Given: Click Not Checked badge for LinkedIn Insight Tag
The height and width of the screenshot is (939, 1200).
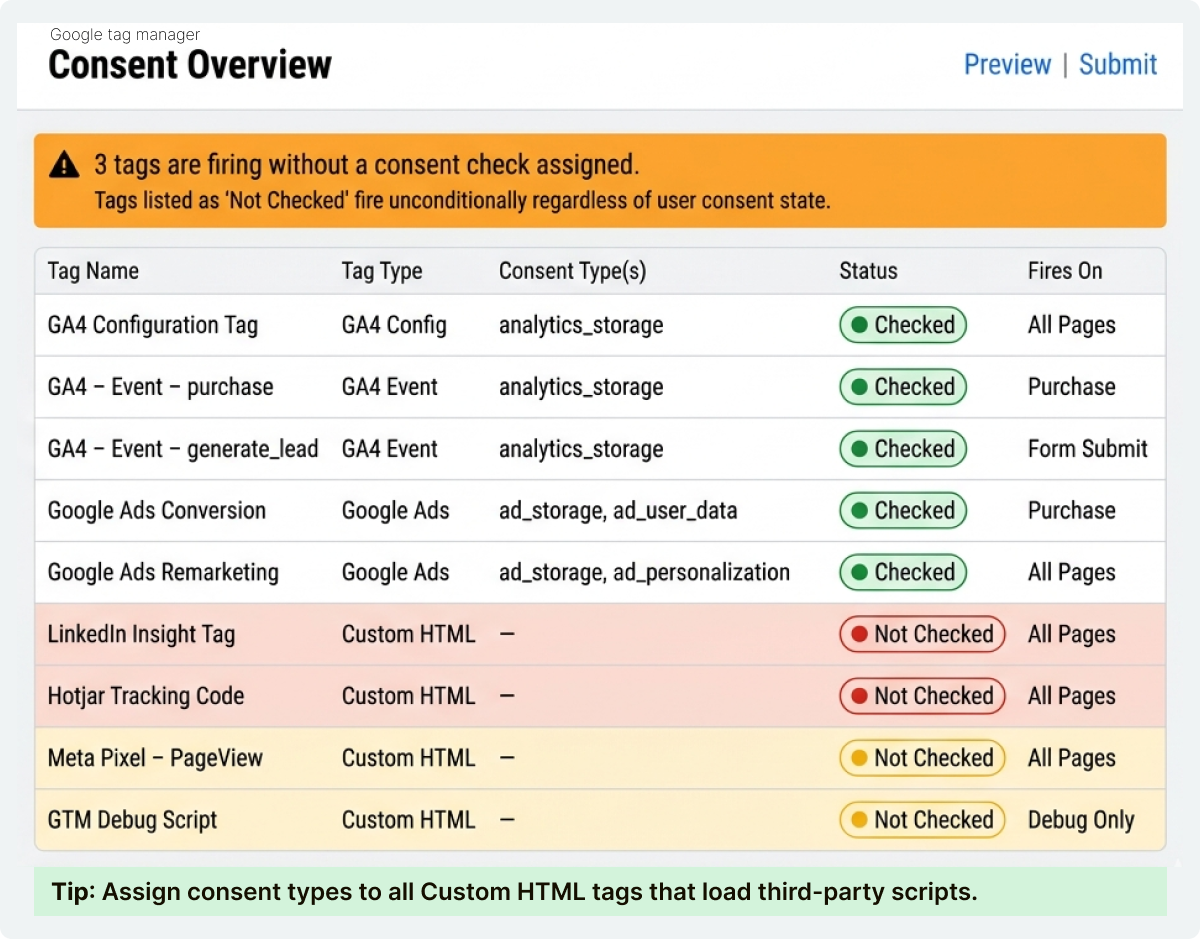Looking at the screenshot, I should pos(922,634).
